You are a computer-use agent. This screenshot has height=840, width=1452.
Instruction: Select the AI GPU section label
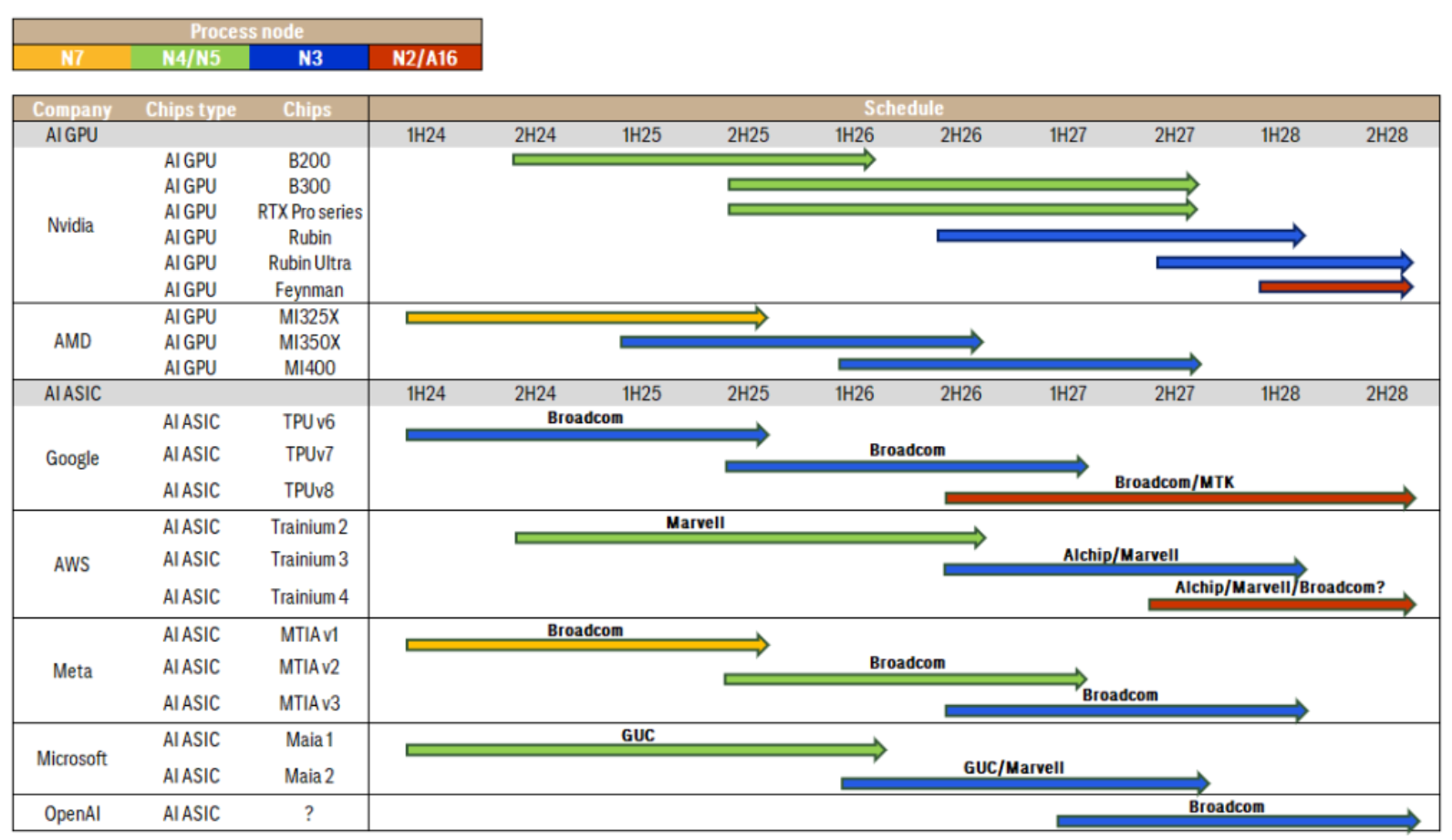(x=72, y=135)
